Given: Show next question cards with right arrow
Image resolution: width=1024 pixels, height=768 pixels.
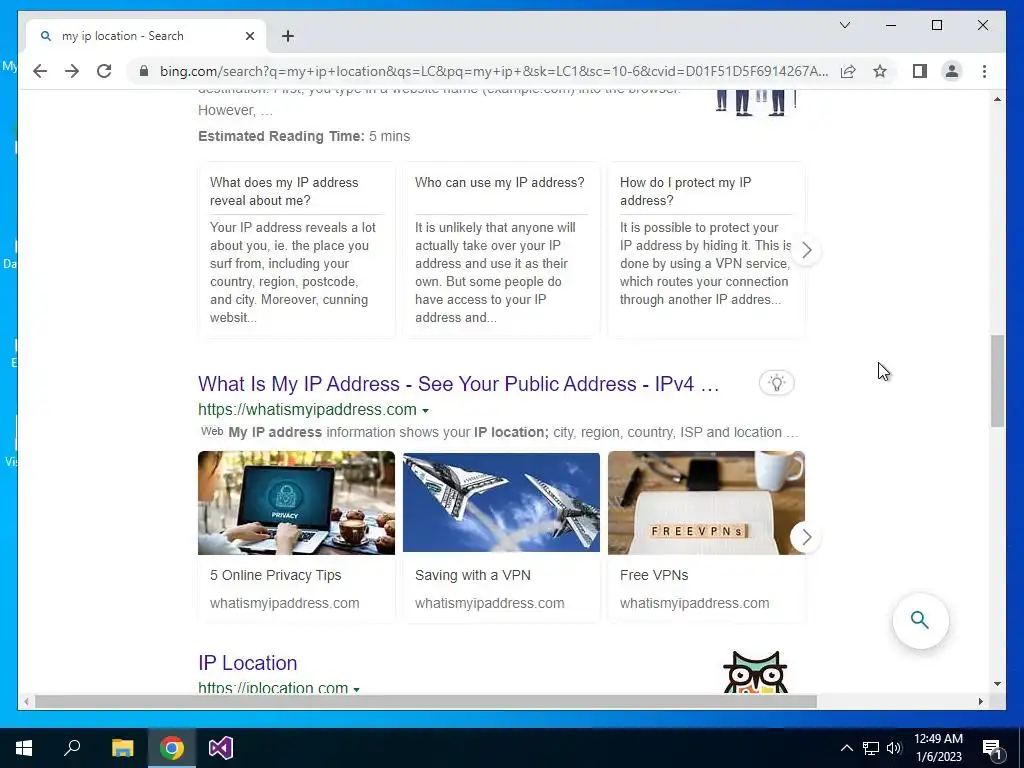Looking at the screenshot, I should click(x=807, y=250).
